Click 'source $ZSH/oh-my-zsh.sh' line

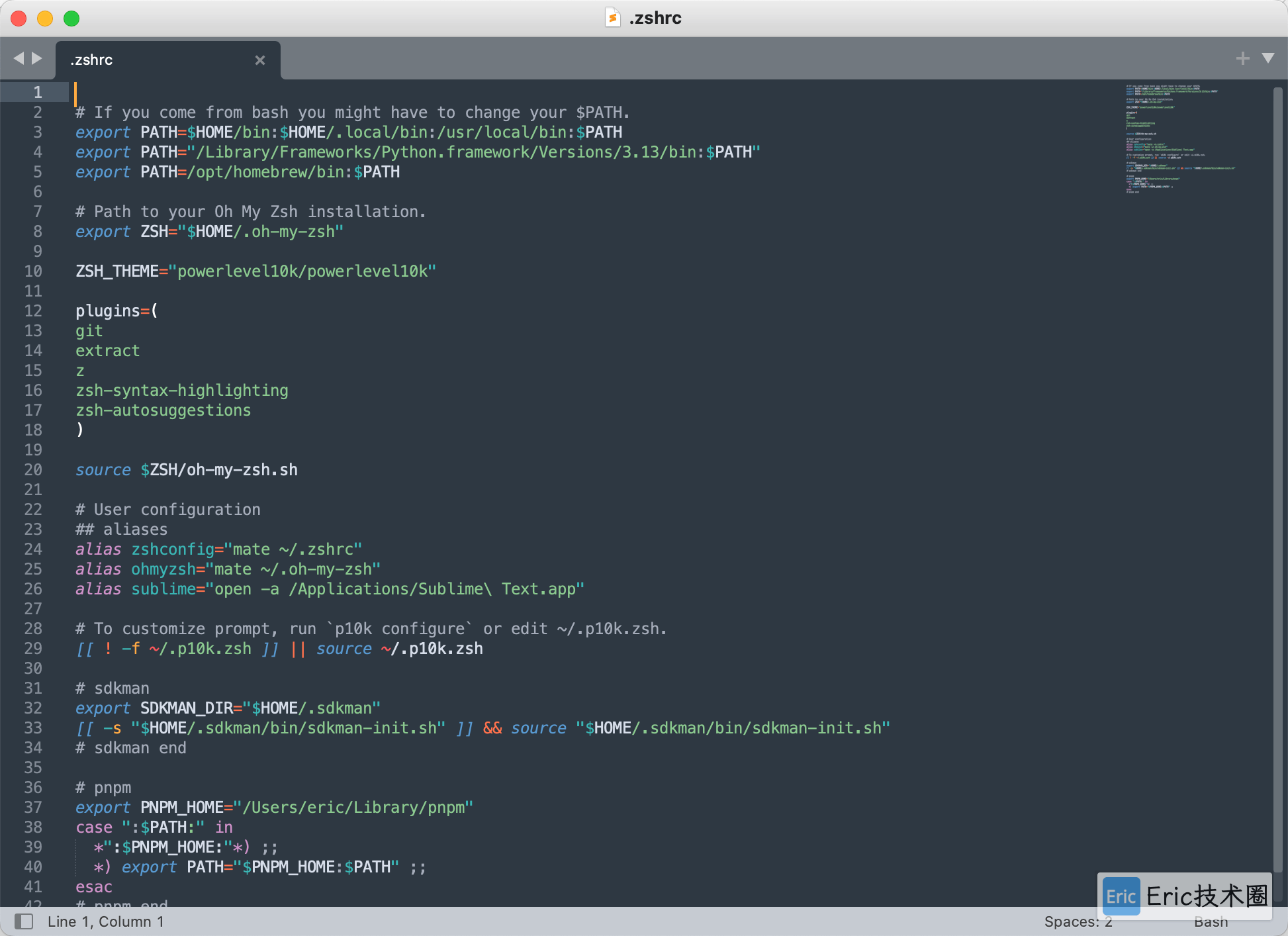(187, 469)
